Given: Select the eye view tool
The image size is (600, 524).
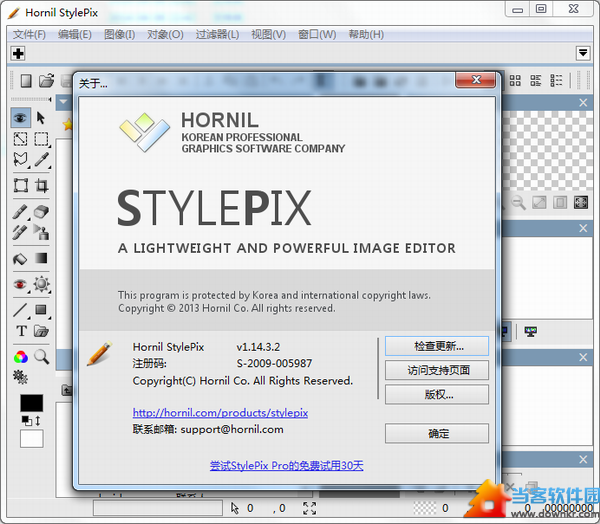Looking at the screenshot, I should click(x=20, y=118).
